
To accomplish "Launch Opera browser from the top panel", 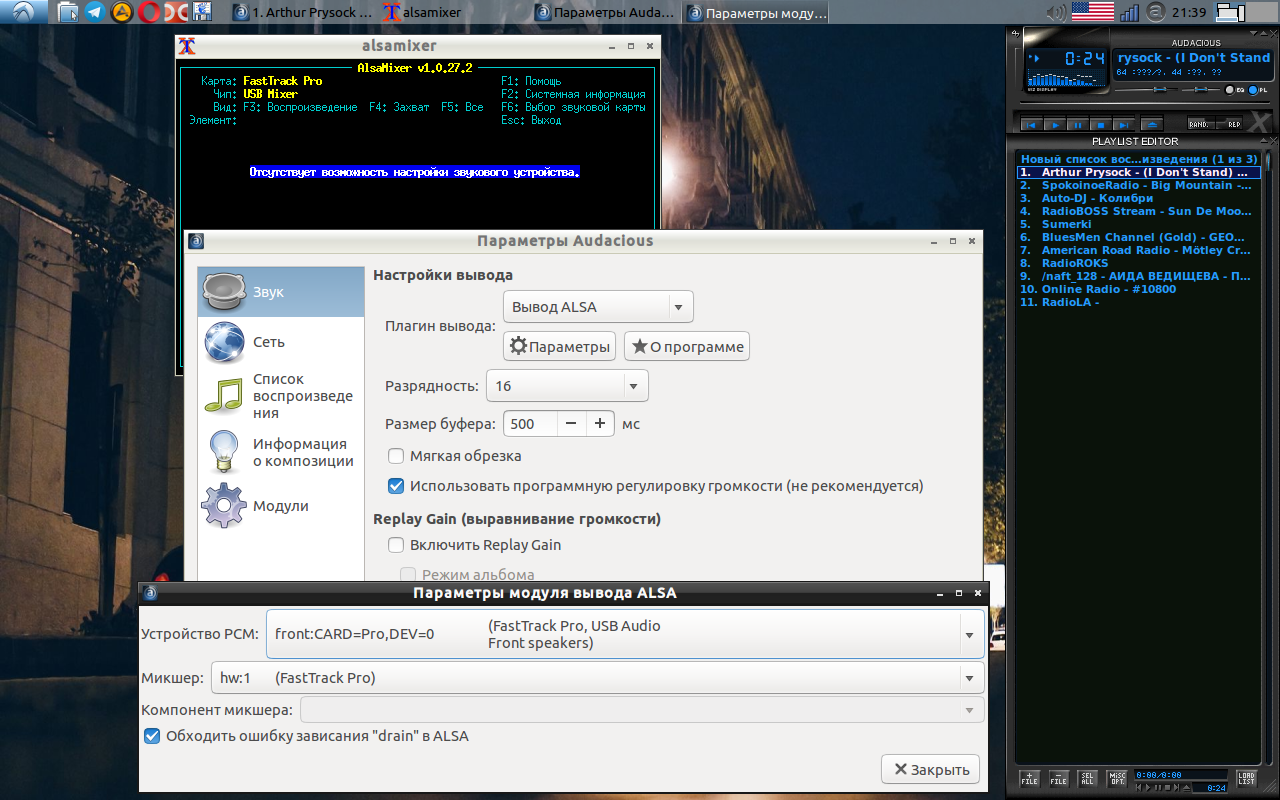I will click(x=148, y=12).
